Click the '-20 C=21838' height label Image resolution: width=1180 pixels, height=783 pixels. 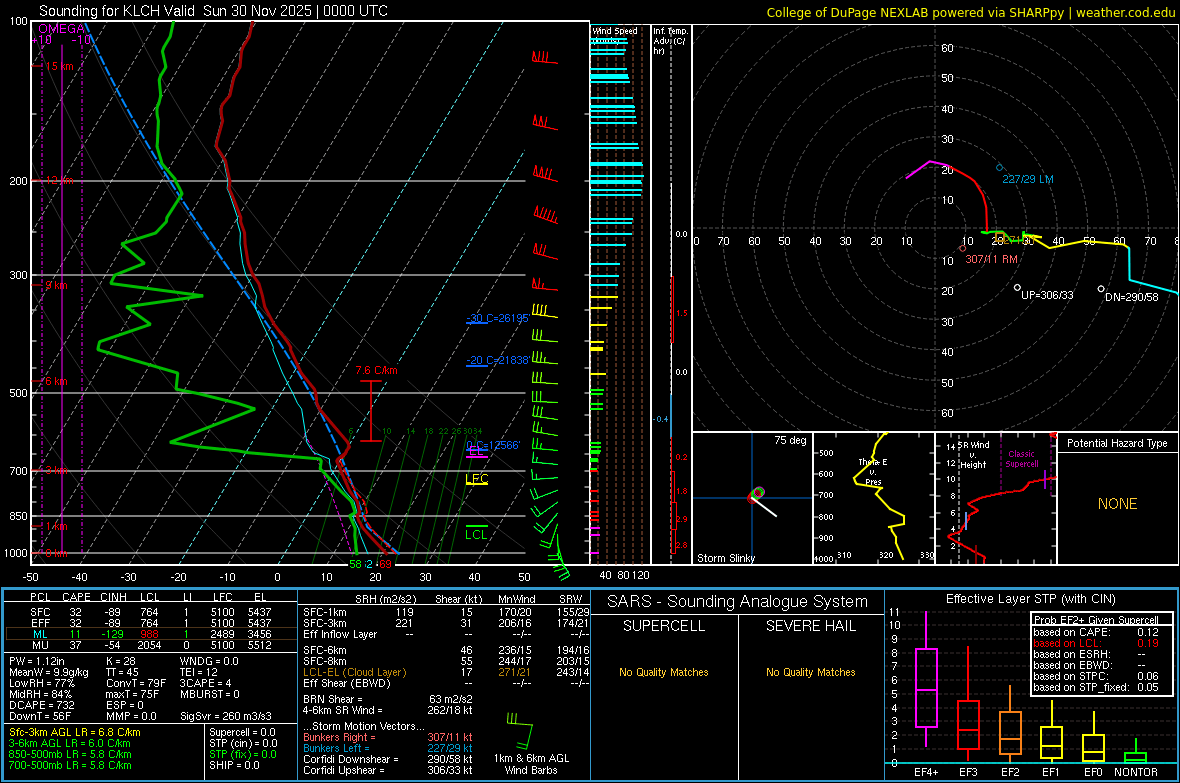click(498, 361)
